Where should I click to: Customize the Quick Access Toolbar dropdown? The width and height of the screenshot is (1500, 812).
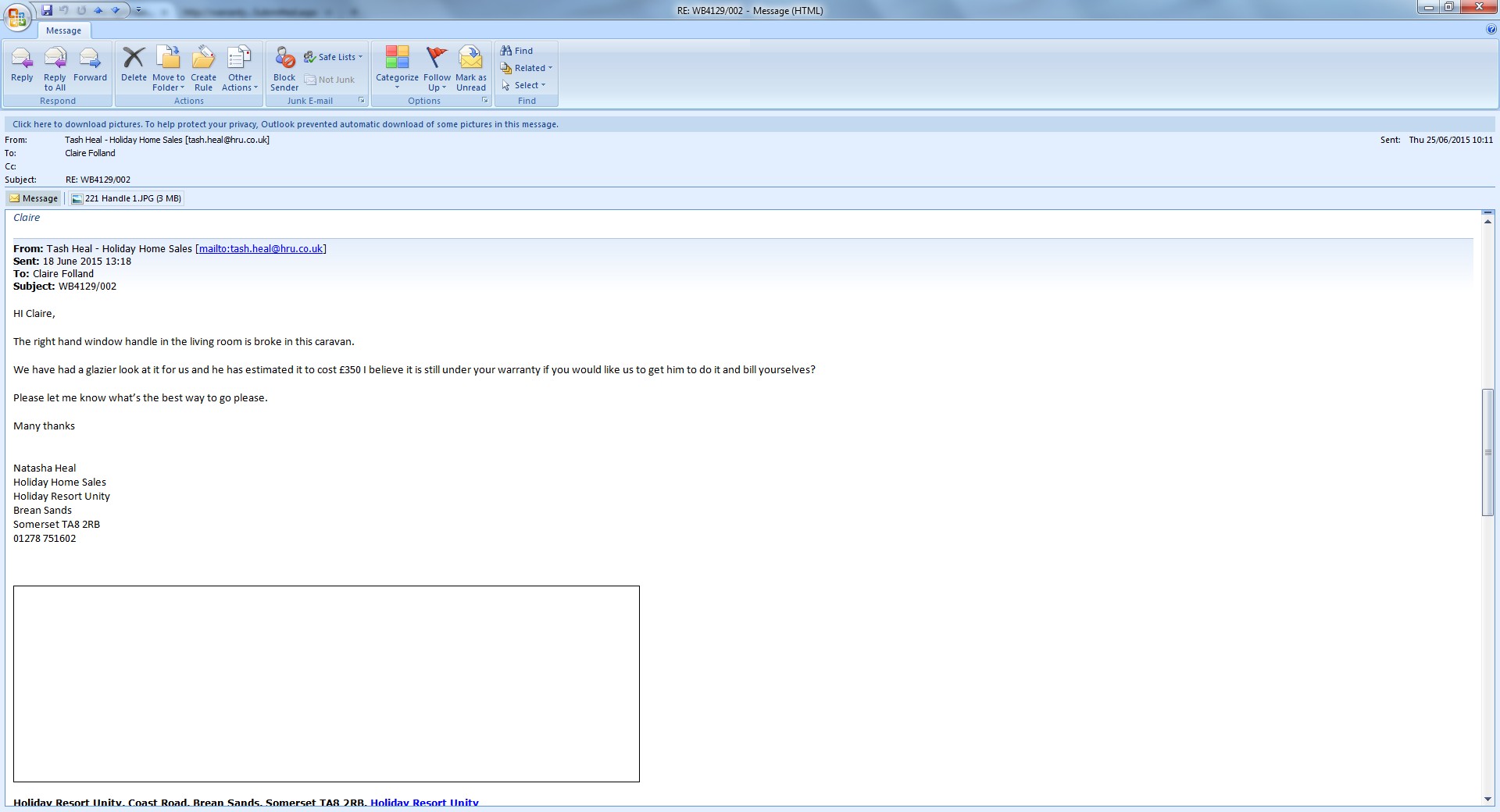(x=138, y=10)
